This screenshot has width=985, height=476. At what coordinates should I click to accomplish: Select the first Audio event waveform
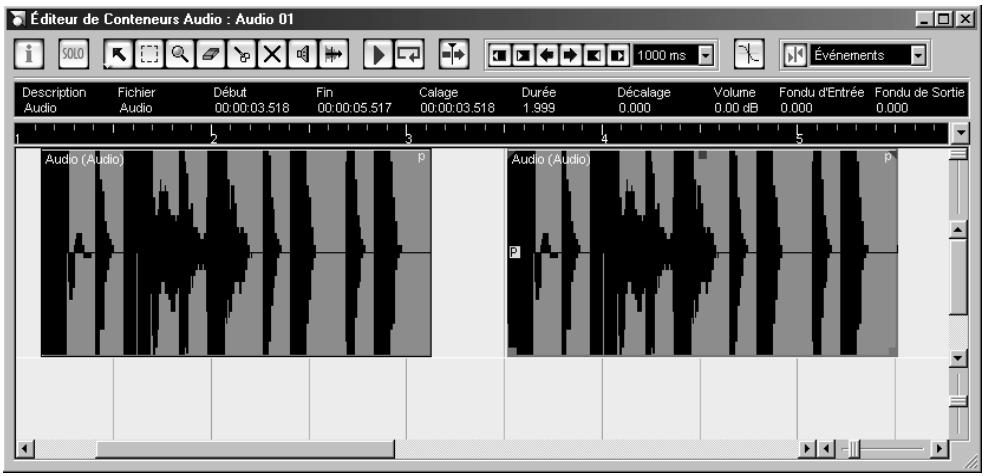point(236,252)
